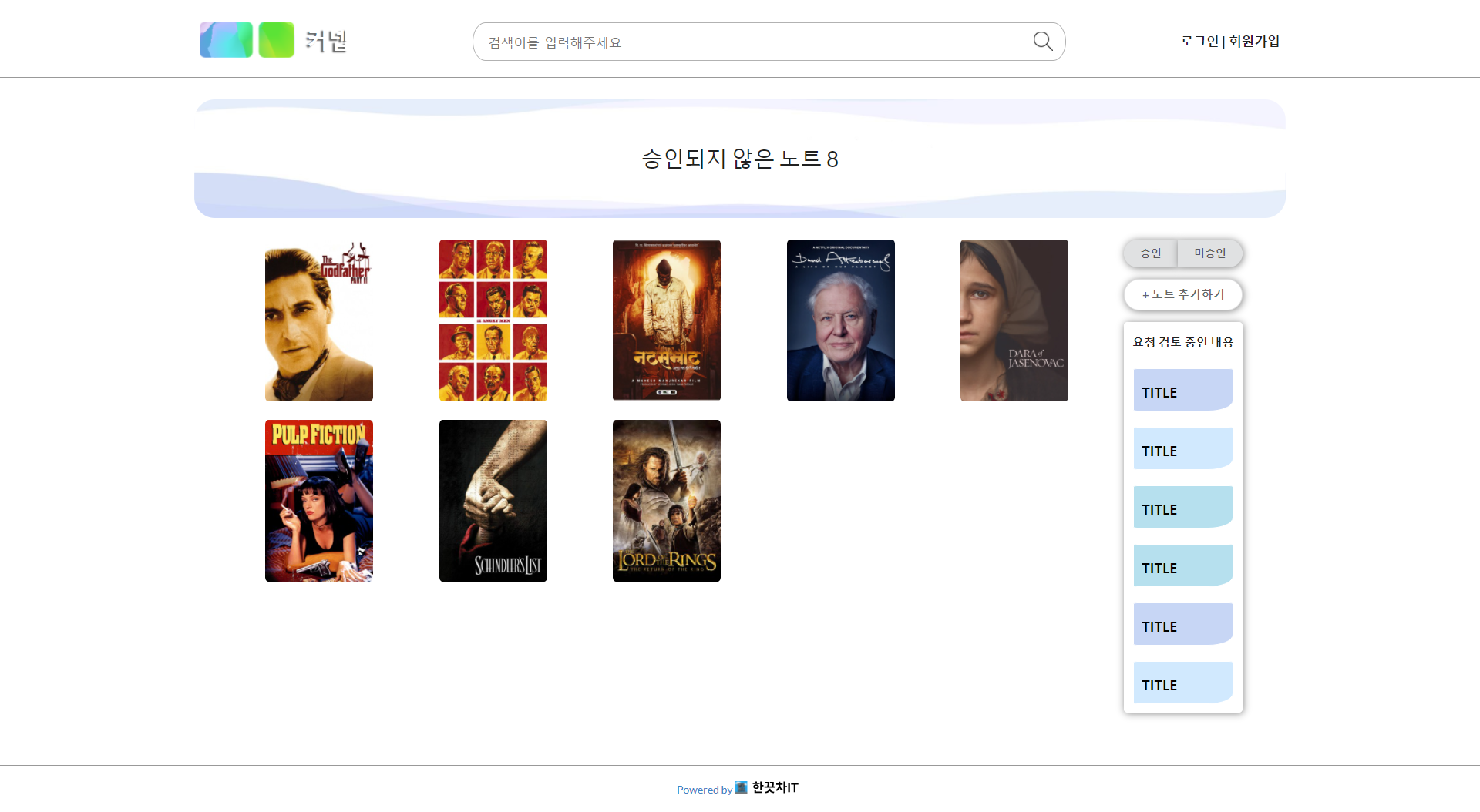Click the + 노트 추가하기 button
Viewport: 1480px width, 812px height.
coord(1183,294)
